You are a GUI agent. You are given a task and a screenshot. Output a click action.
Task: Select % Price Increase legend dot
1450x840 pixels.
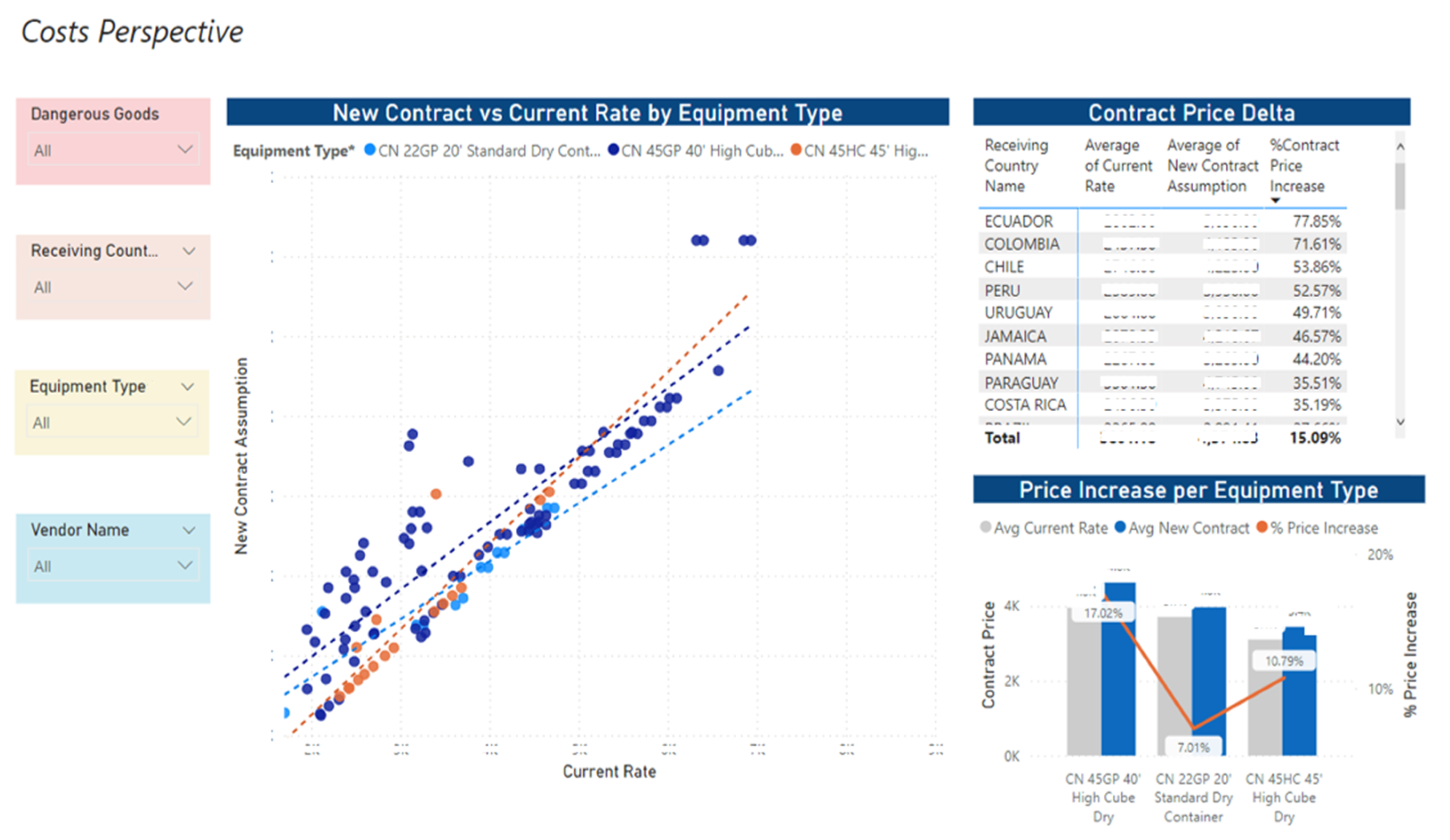pyautogui.click(x=1262, y=527)
